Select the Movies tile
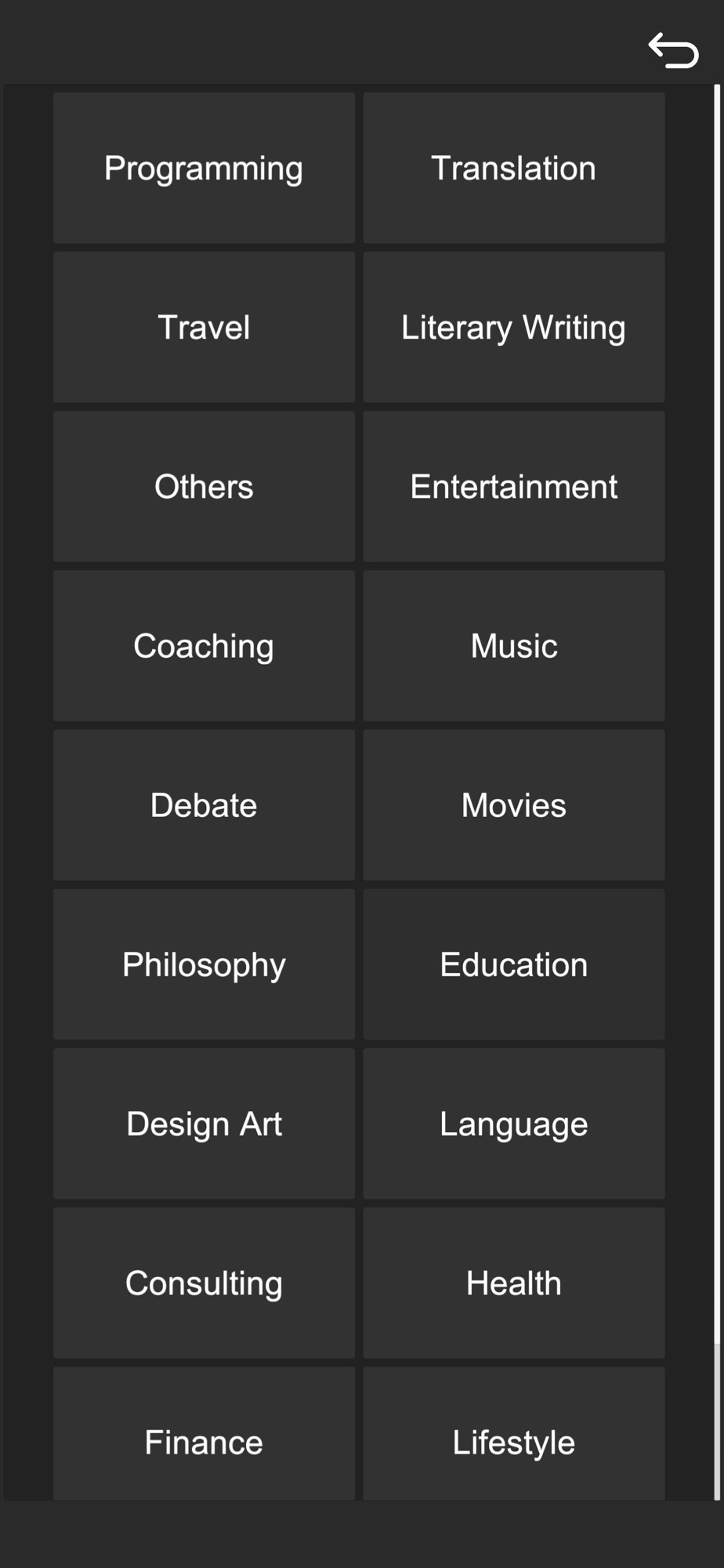The image size is (724, 1568). (514, 804)
